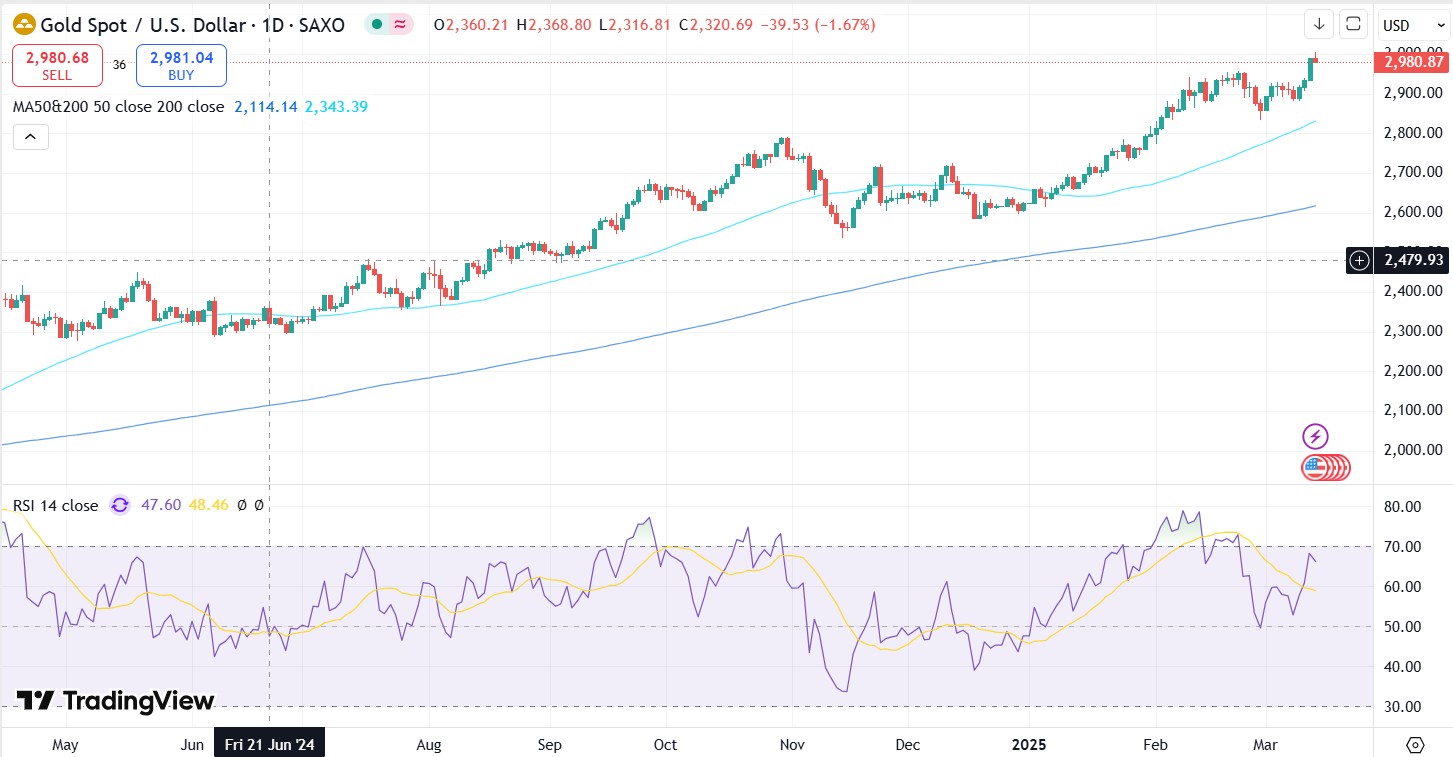Click the purple lightning bolt event icon
Viewport: 1453px width, 757px height.
[x=1316, y=436]
